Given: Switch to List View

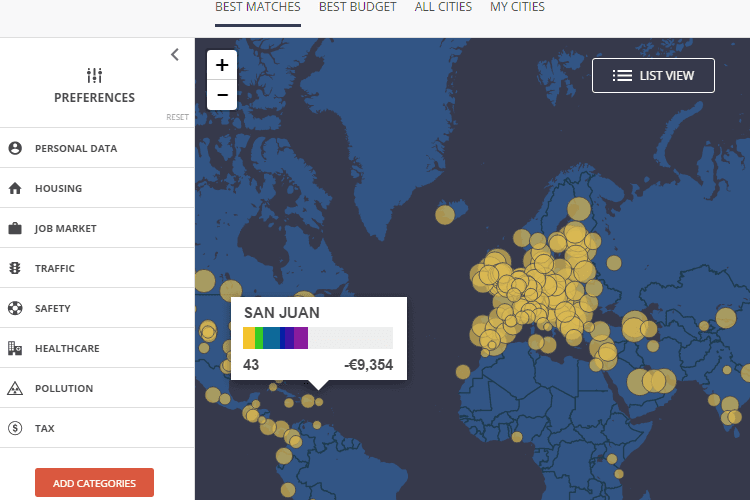Looking at the screenshot, I should click(x=653, y=76).
